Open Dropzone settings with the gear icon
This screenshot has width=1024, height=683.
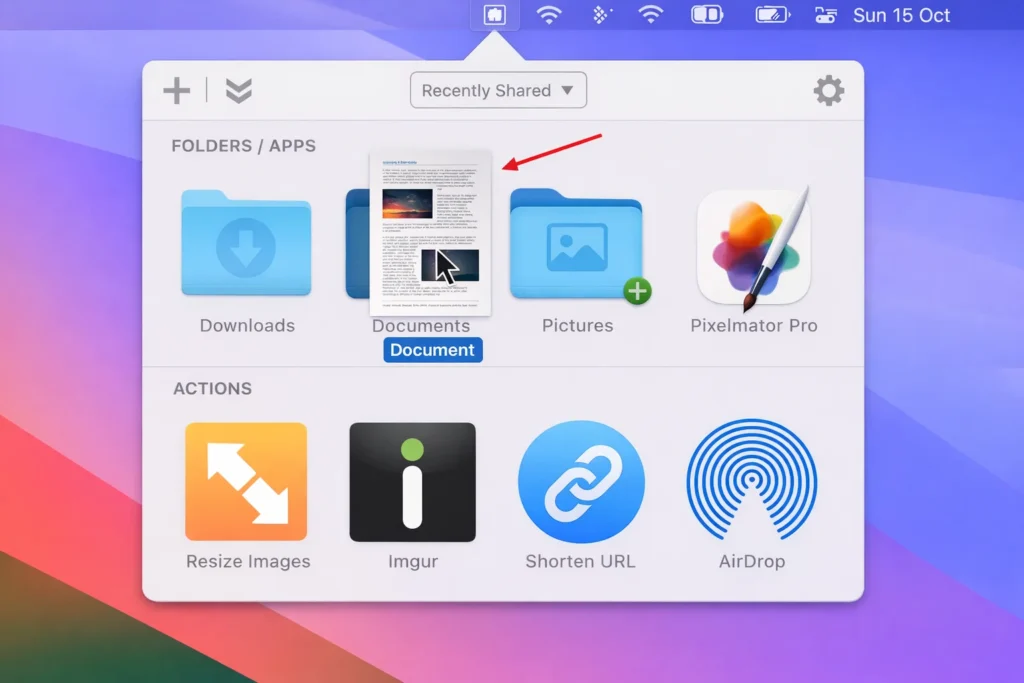(828, 91)
